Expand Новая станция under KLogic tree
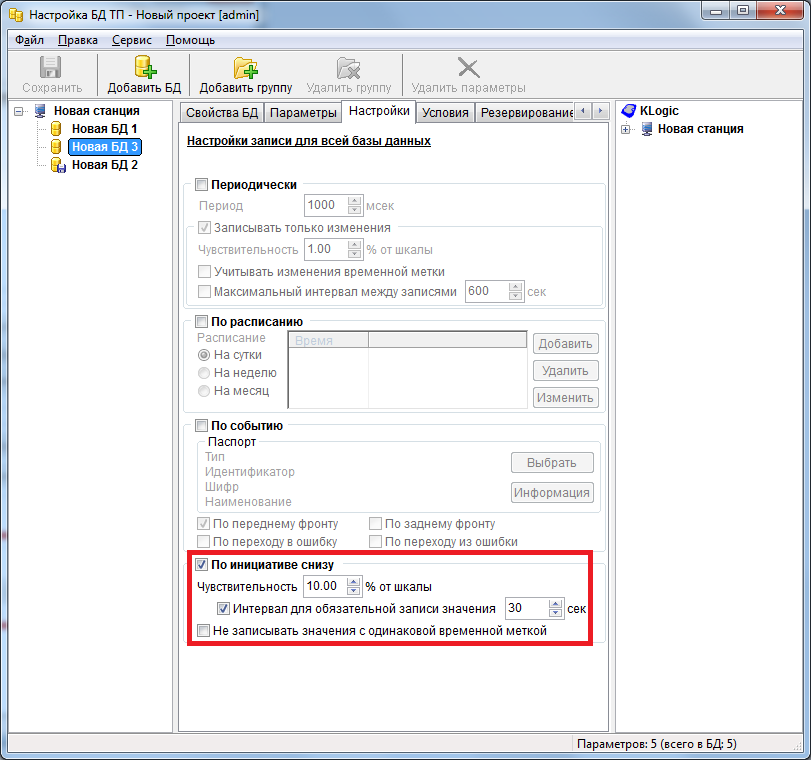 click(626, 129)
